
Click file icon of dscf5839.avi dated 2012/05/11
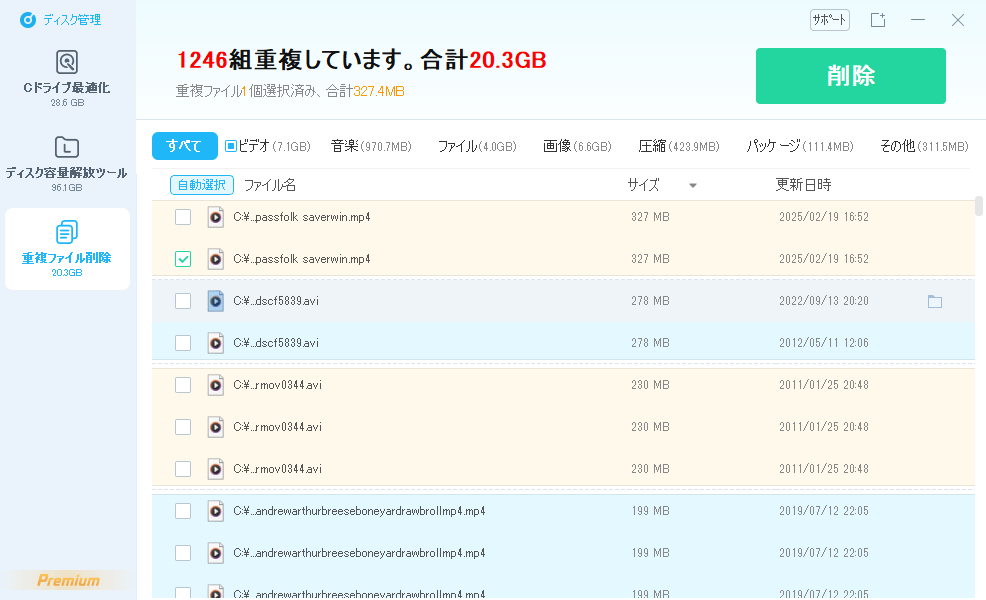tap(216, 343)
